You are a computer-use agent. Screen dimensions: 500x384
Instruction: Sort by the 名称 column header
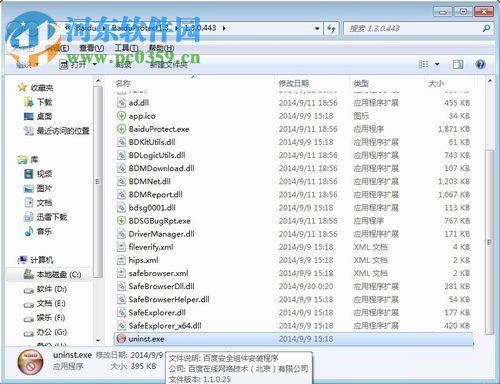[123, 83]
